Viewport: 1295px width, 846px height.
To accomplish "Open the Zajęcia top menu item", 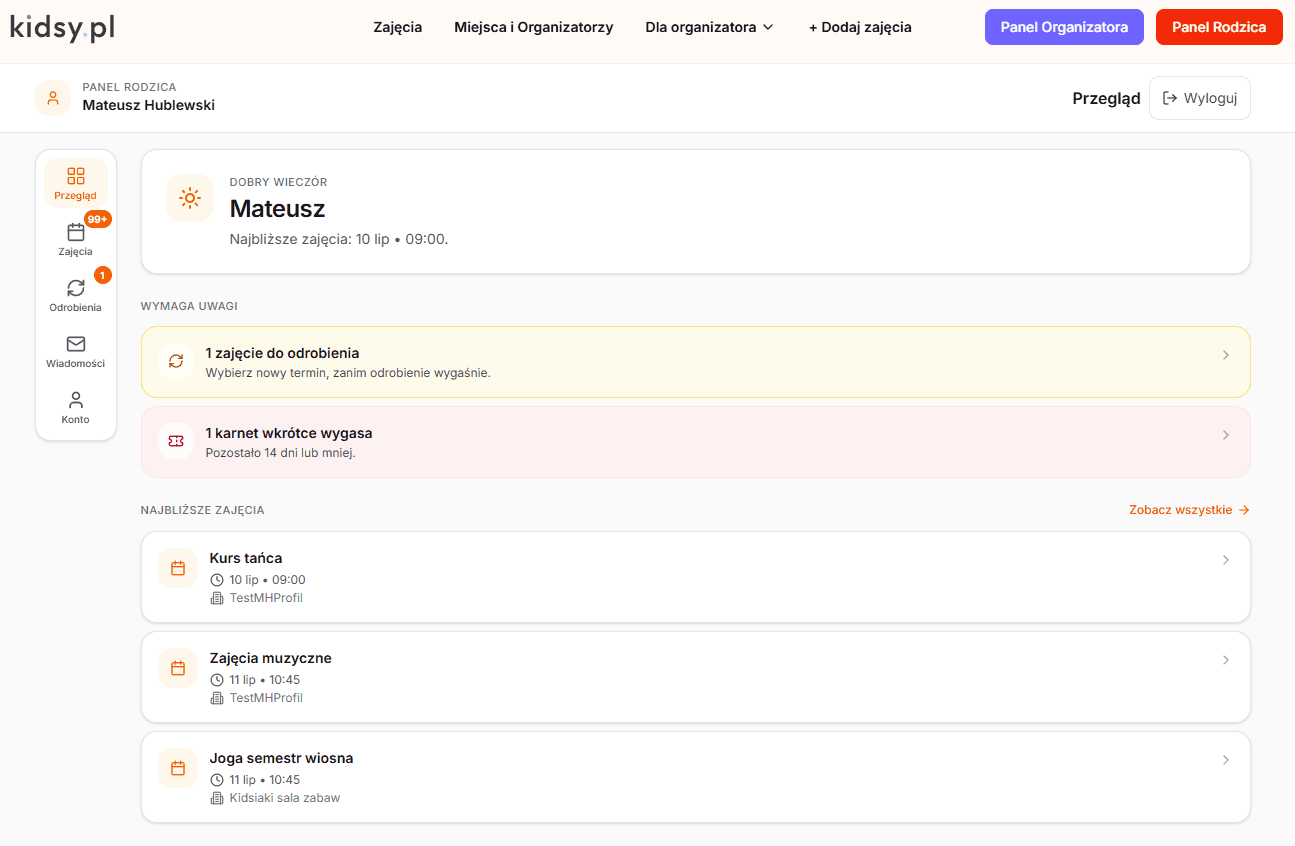I will (x=398, y=27).
